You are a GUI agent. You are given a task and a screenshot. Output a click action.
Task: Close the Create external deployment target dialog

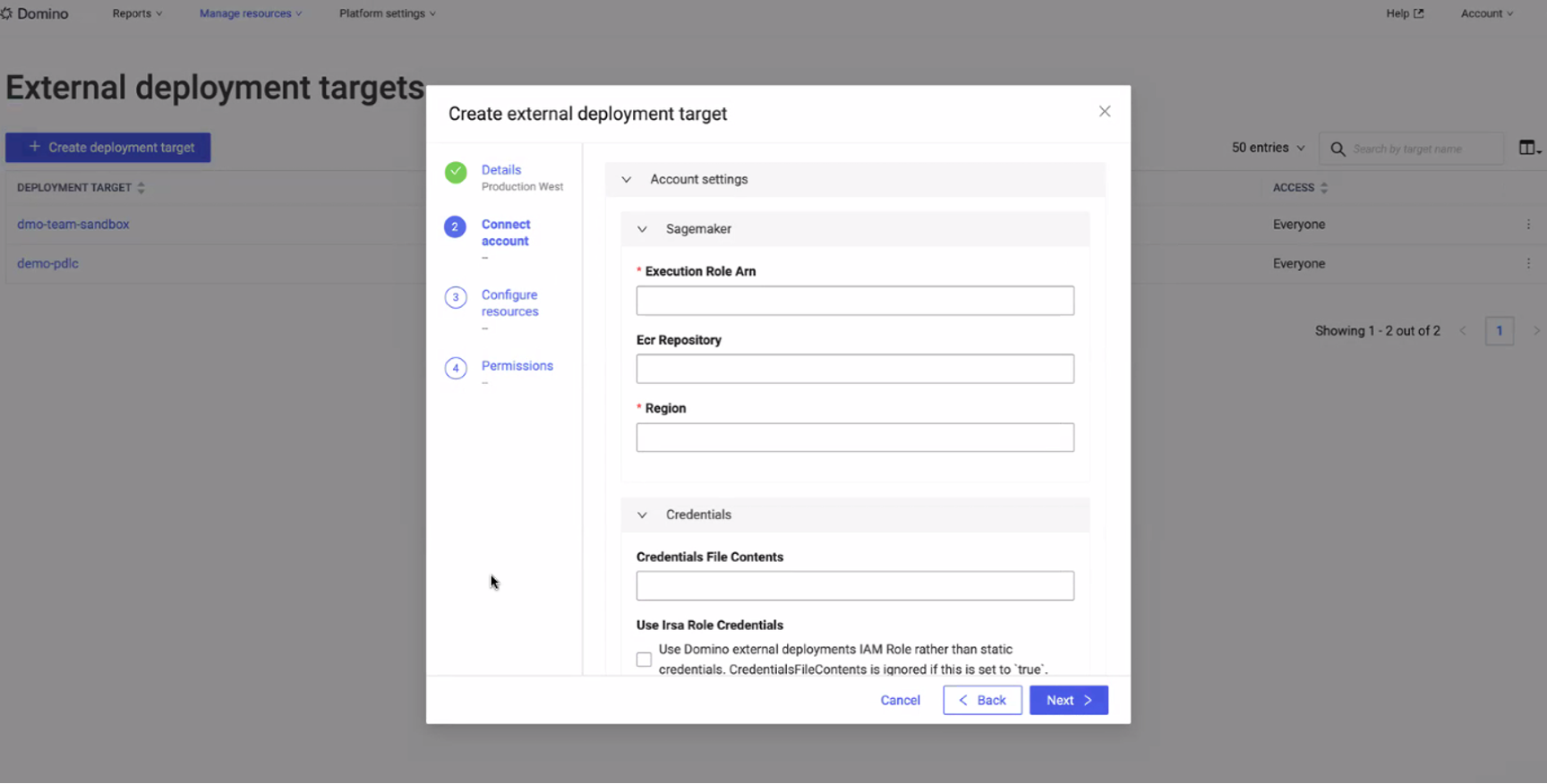pos(1105,112)
